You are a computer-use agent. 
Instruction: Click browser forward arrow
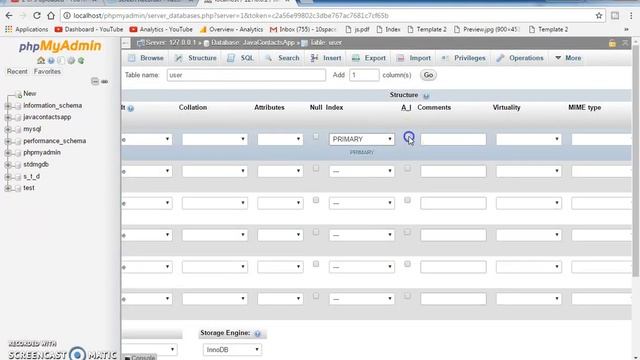click(23, 16)
